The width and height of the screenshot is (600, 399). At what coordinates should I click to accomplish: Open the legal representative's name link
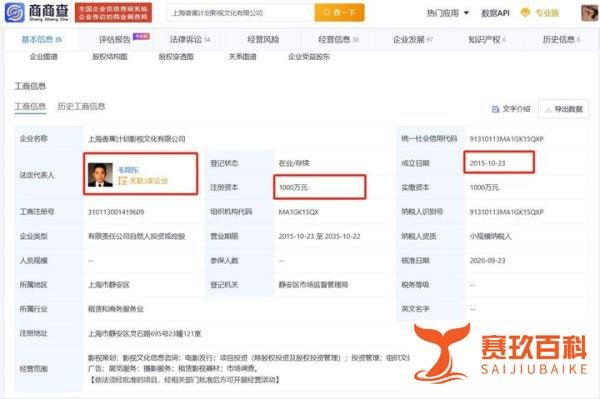(129, 170)
